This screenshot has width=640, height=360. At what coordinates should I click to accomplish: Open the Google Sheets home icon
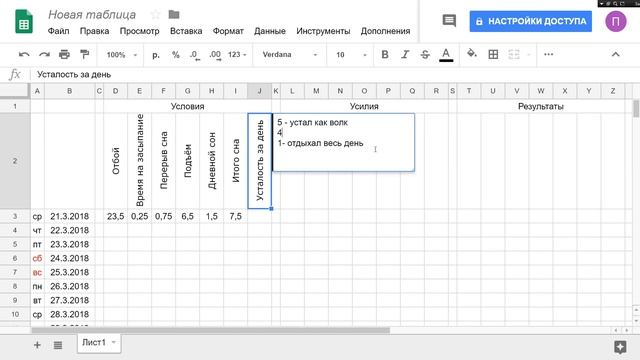pyautogui.click(x=24, y=21)
